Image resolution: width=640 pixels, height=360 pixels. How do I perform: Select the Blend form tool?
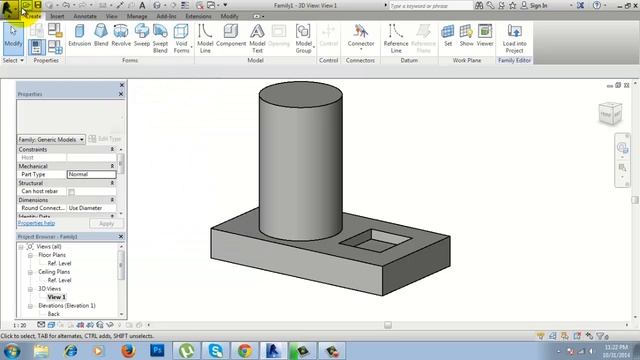click(101, 35)
